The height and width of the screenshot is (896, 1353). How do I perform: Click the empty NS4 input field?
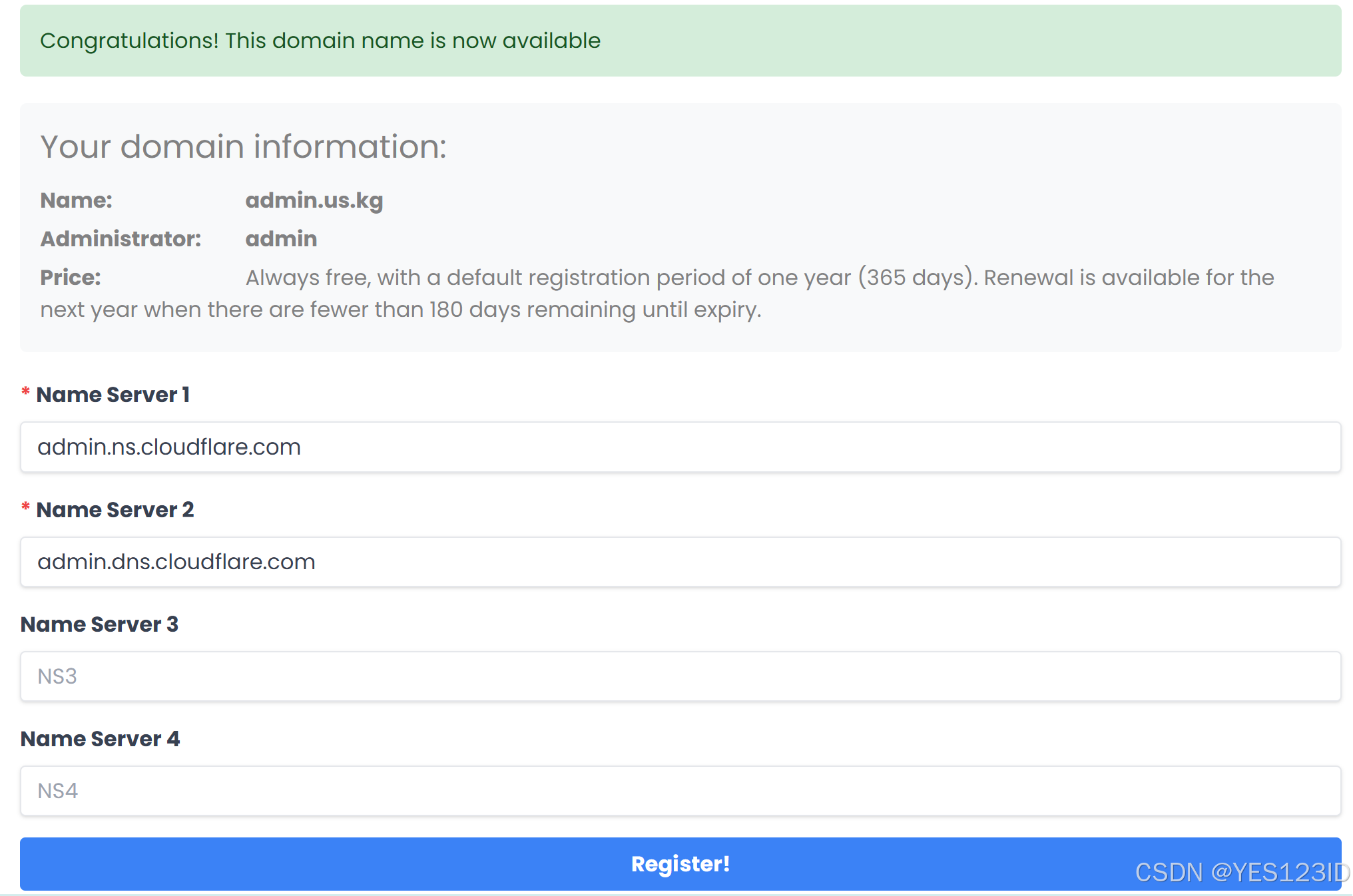[680, 791]
